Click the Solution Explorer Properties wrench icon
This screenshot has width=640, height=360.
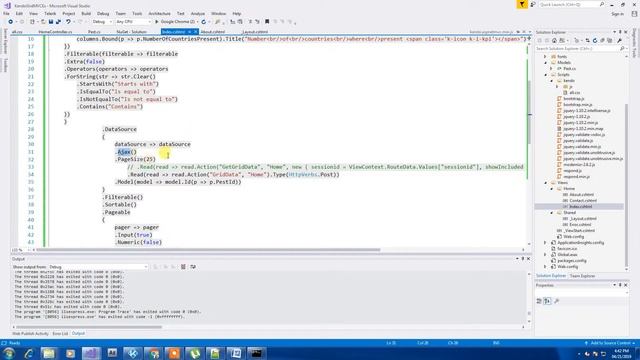619,40
